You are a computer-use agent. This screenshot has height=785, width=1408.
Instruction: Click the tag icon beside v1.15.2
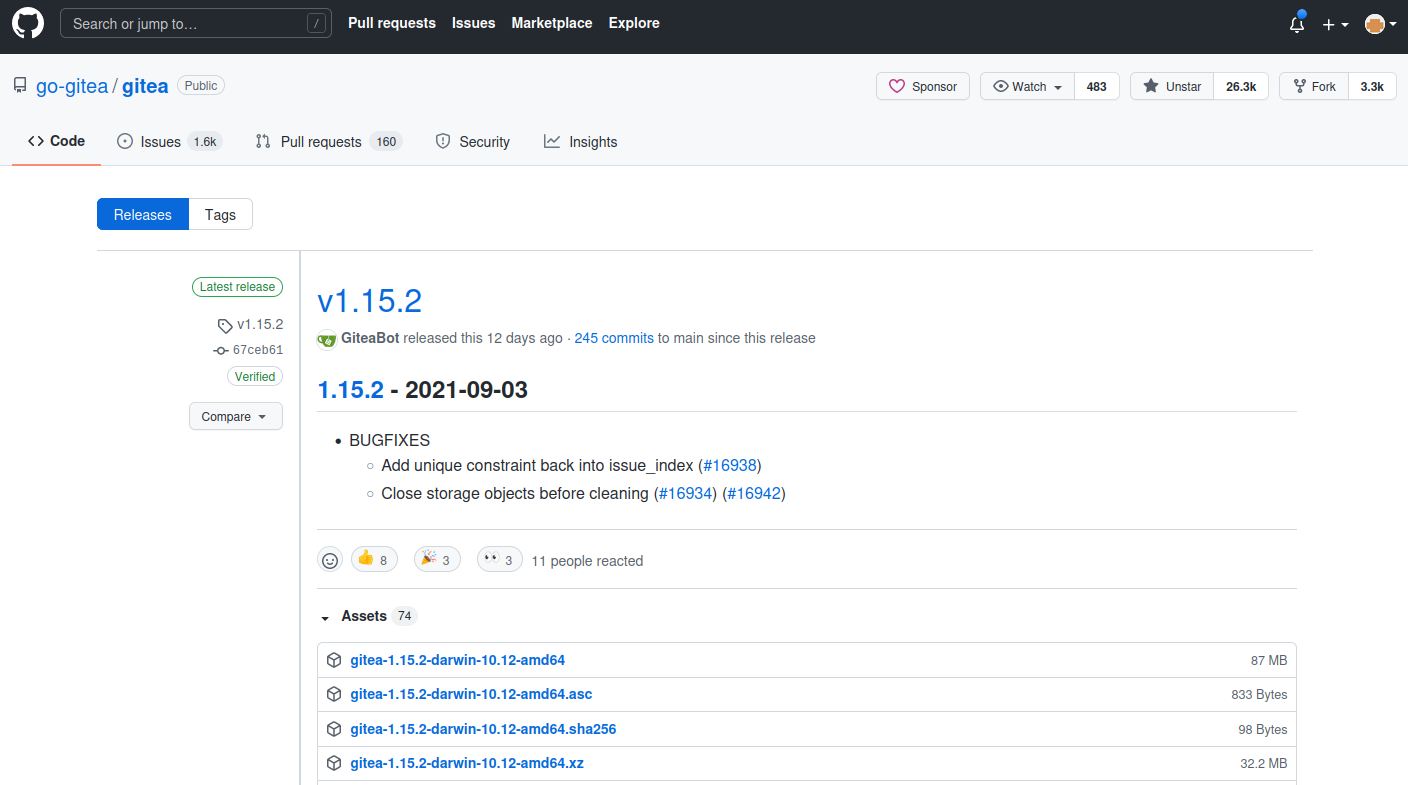tap(226, 324)
